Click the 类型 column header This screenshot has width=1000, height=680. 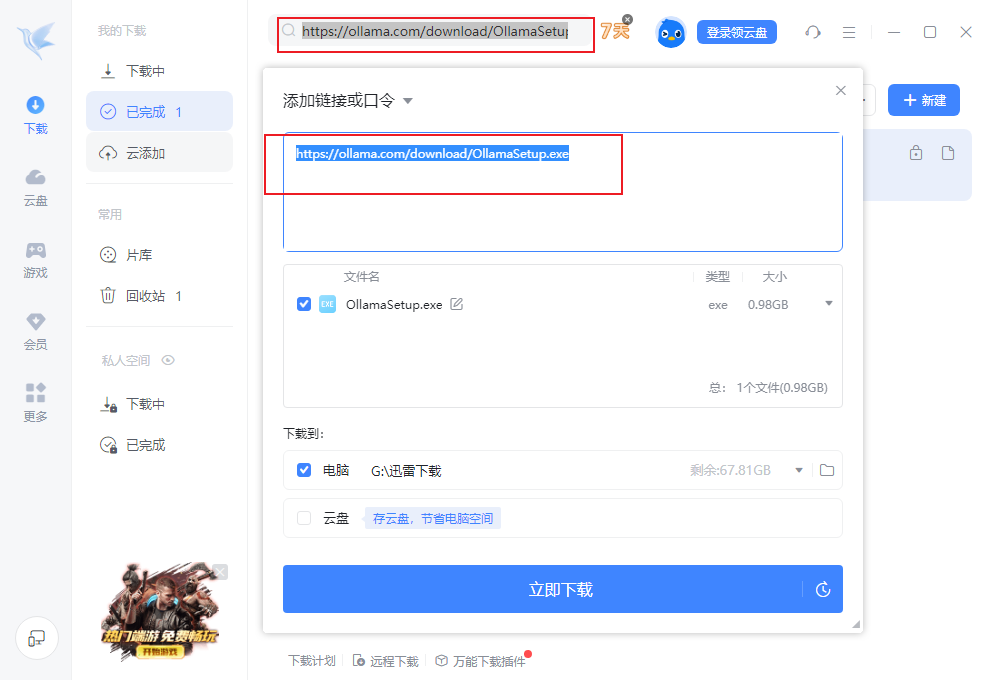pos(717,276)
